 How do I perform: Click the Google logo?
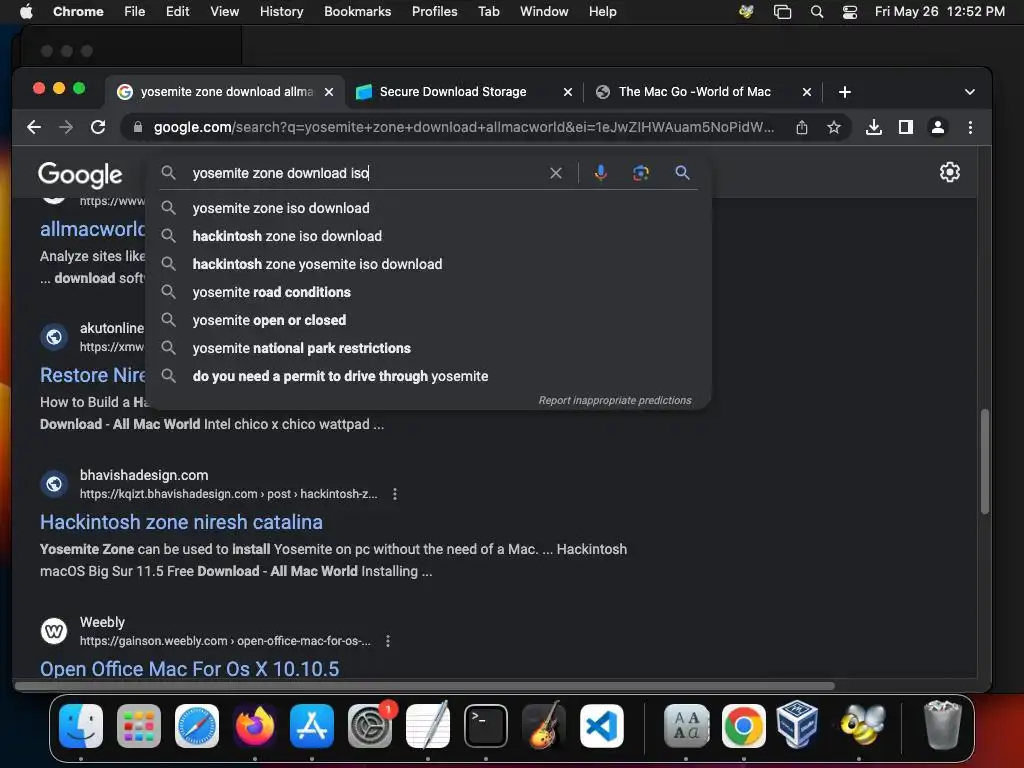[80, 174]
